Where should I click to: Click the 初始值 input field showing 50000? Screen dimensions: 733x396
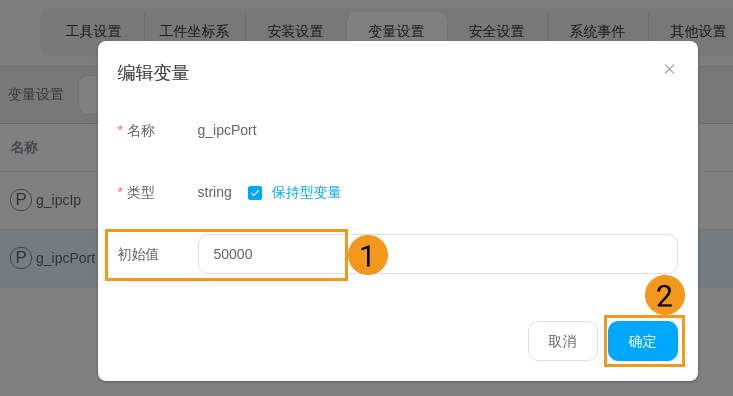pyautogui.click(x=438, y=254)
